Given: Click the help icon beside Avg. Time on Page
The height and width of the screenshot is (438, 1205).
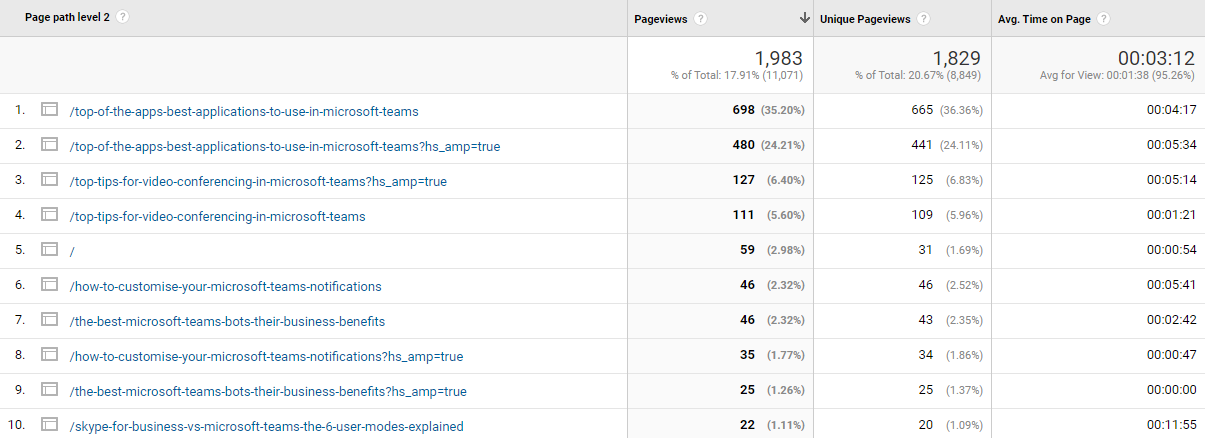Looking at the screenshot, I should click(x=1103, y=19).
